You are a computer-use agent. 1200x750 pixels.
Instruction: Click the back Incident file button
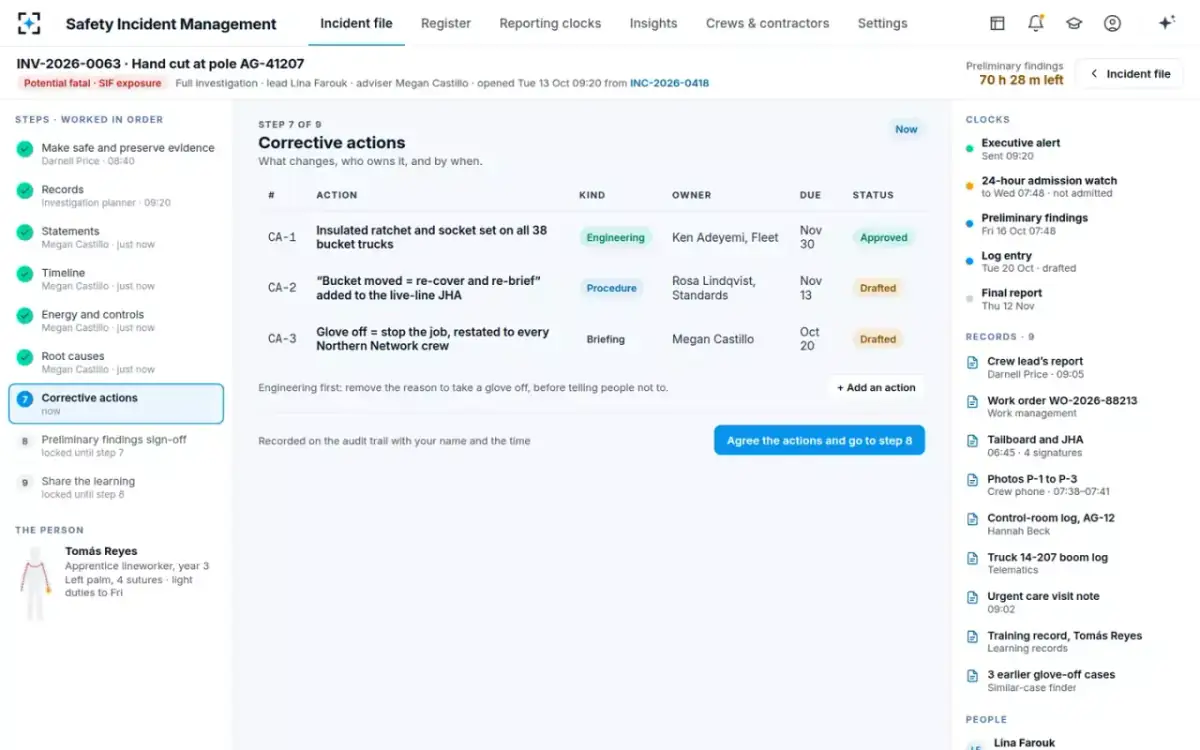[x=1130, y=74]
